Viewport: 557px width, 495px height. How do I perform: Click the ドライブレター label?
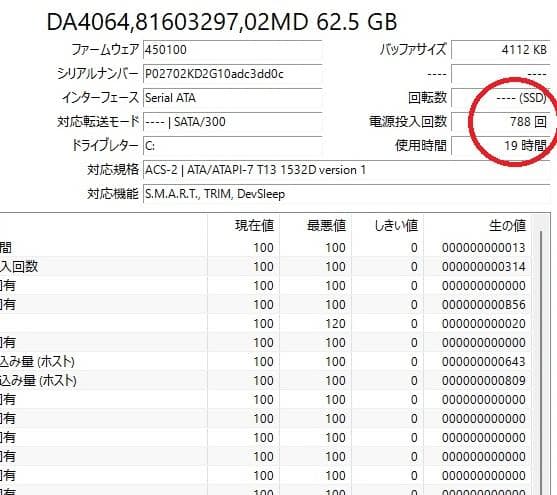coord(105,146)
